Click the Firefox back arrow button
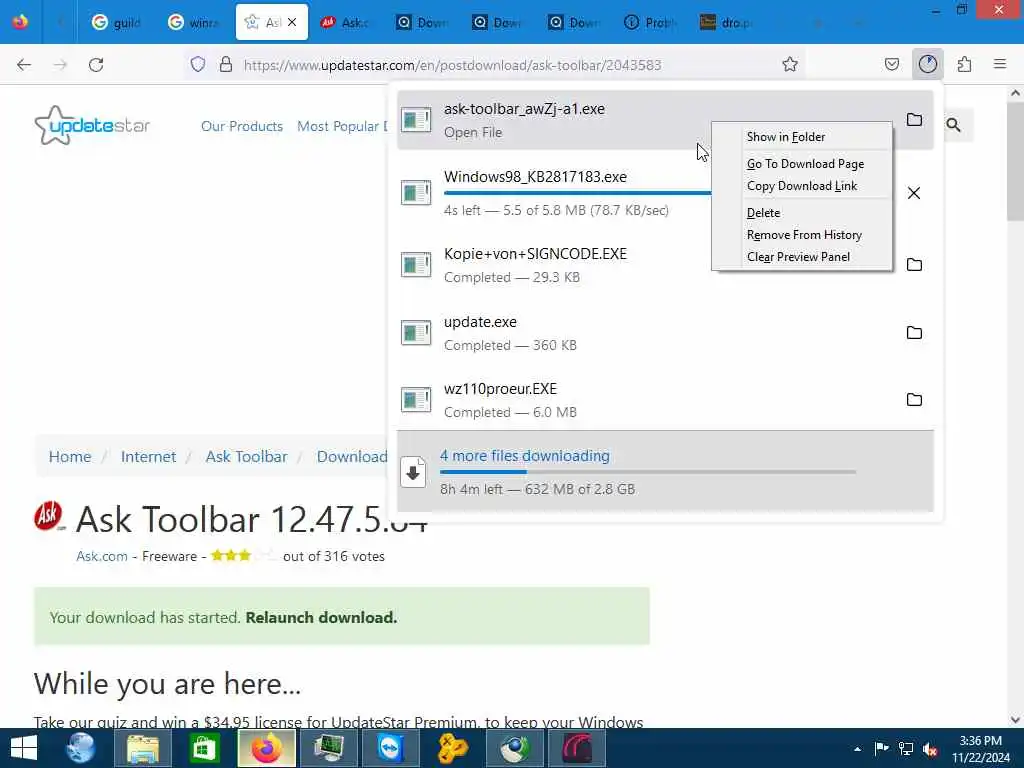1024x768 pixels. [24, 65]
